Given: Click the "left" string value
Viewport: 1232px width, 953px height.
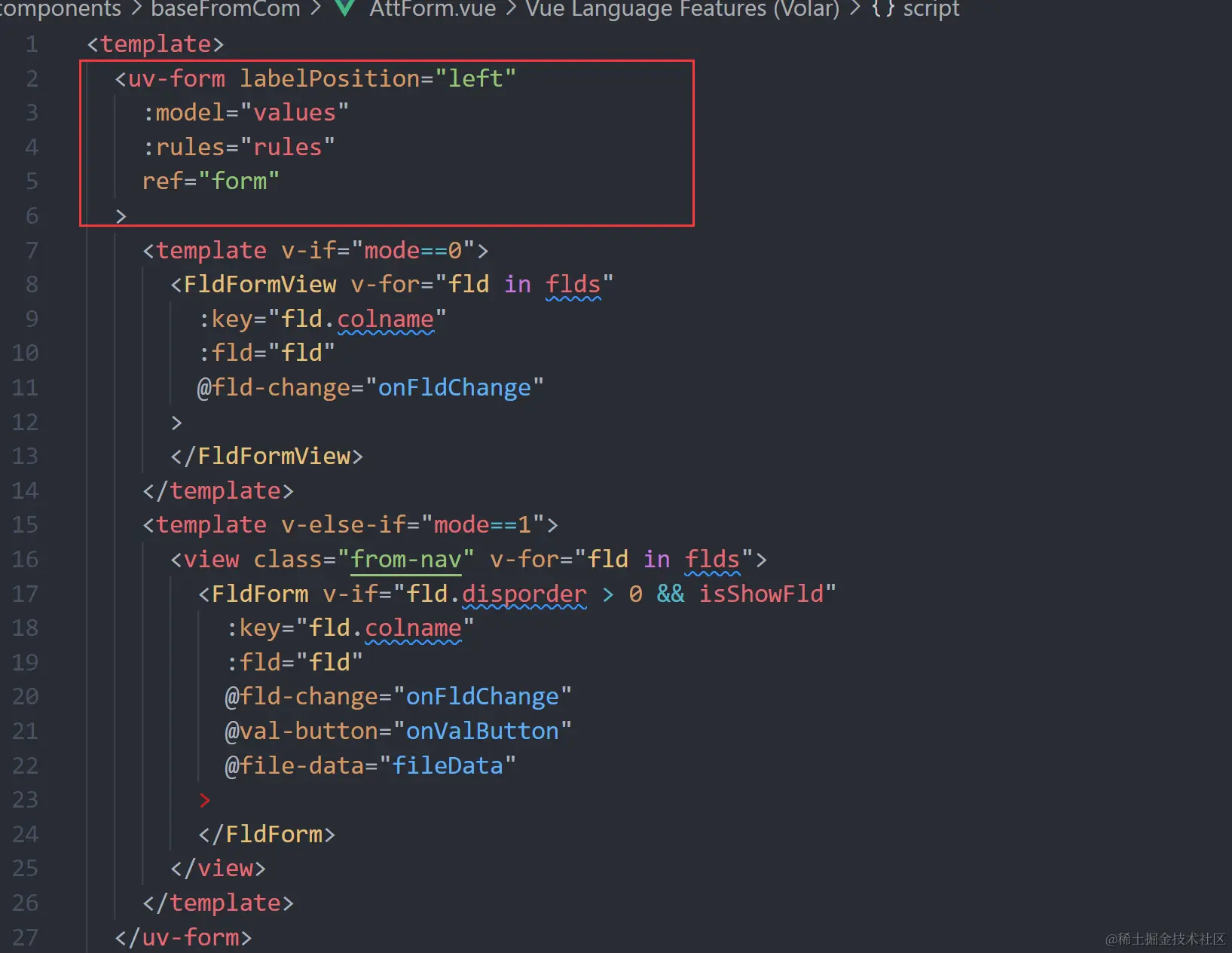Looking at the screenshot, I should [x=475, y=78].
